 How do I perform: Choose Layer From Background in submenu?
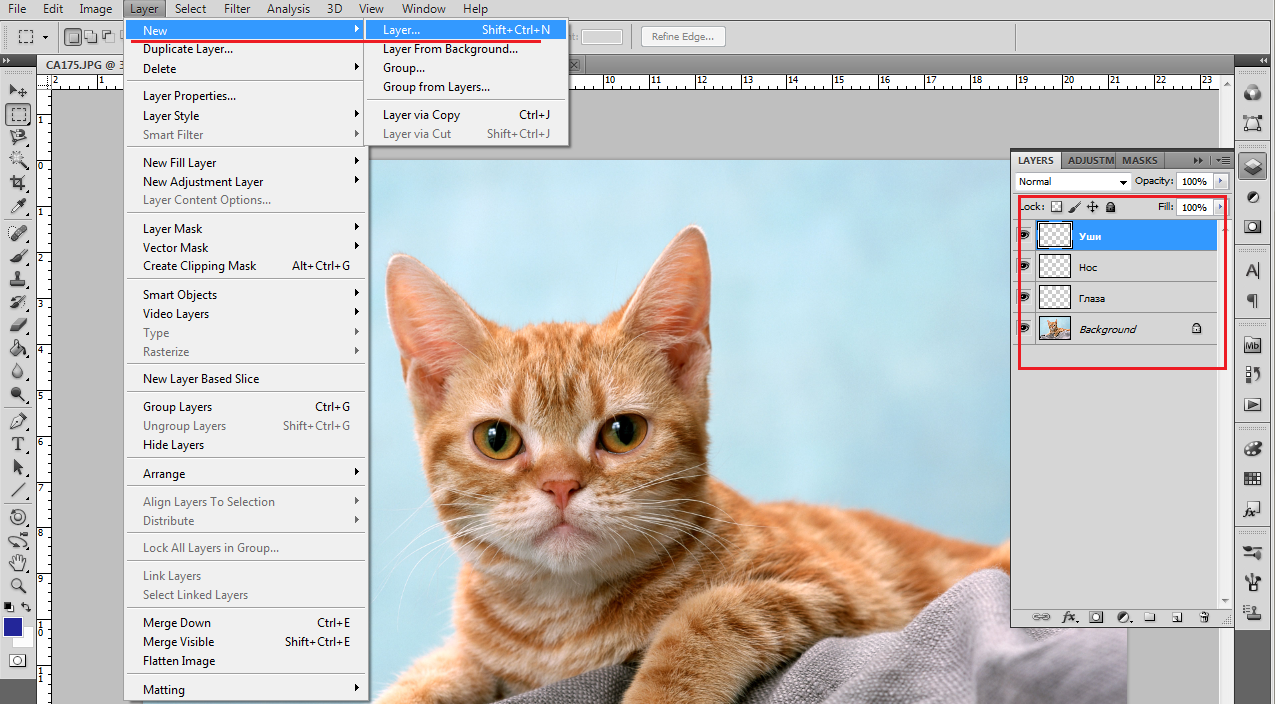(x=450, y=49)
